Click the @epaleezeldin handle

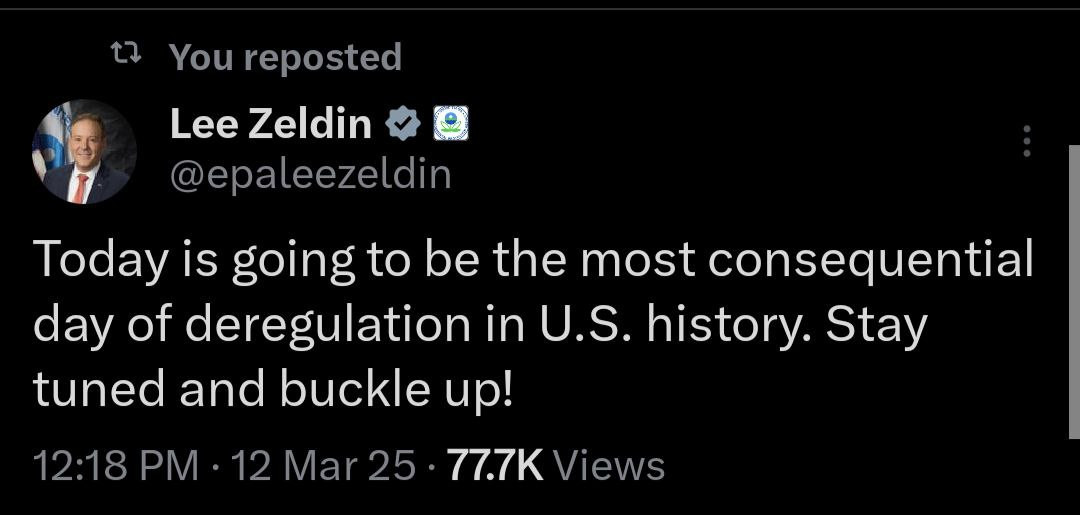pyautogui.click(x=310, y=174)
